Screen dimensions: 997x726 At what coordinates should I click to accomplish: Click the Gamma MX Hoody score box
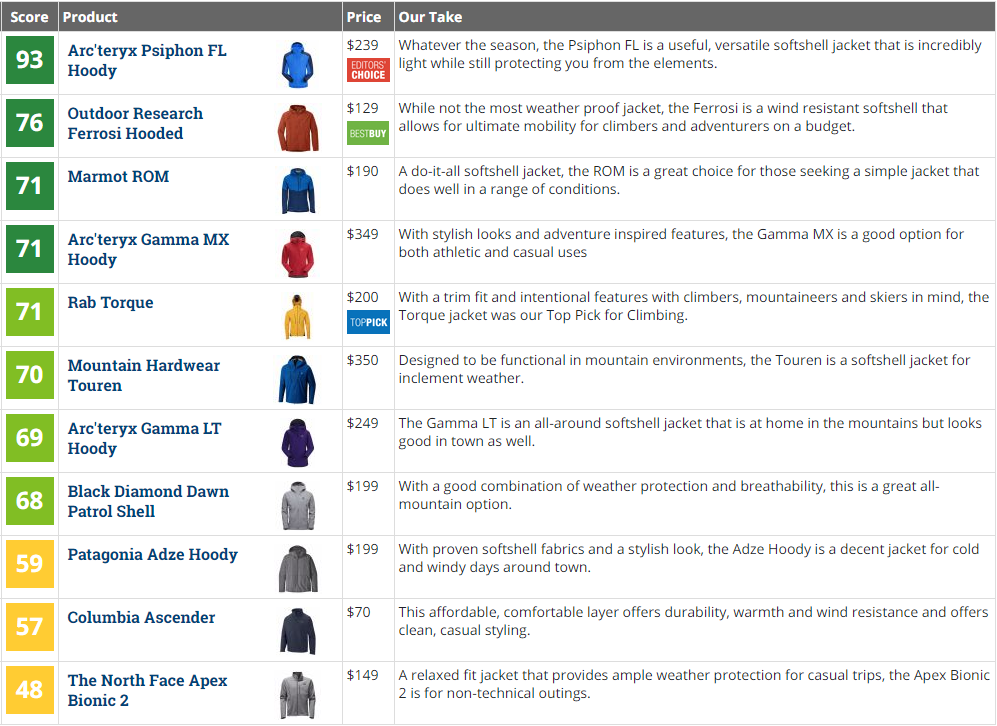pos(30,249)
